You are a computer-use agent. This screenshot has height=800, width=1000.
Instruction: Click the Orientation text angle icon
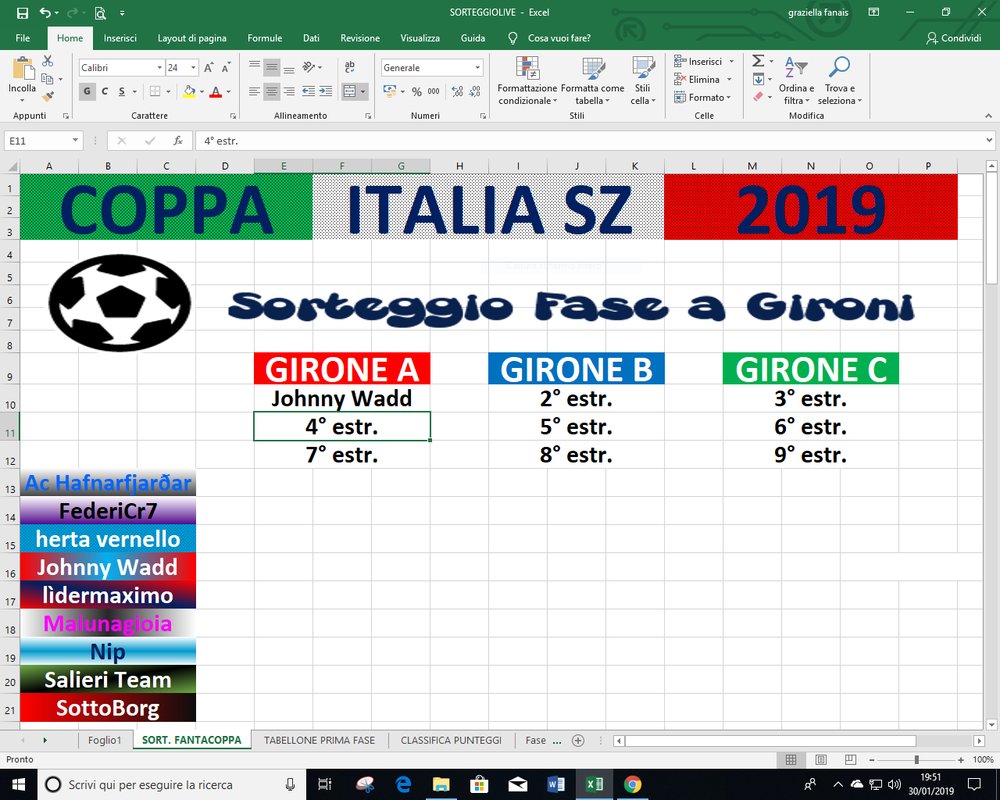309,67
